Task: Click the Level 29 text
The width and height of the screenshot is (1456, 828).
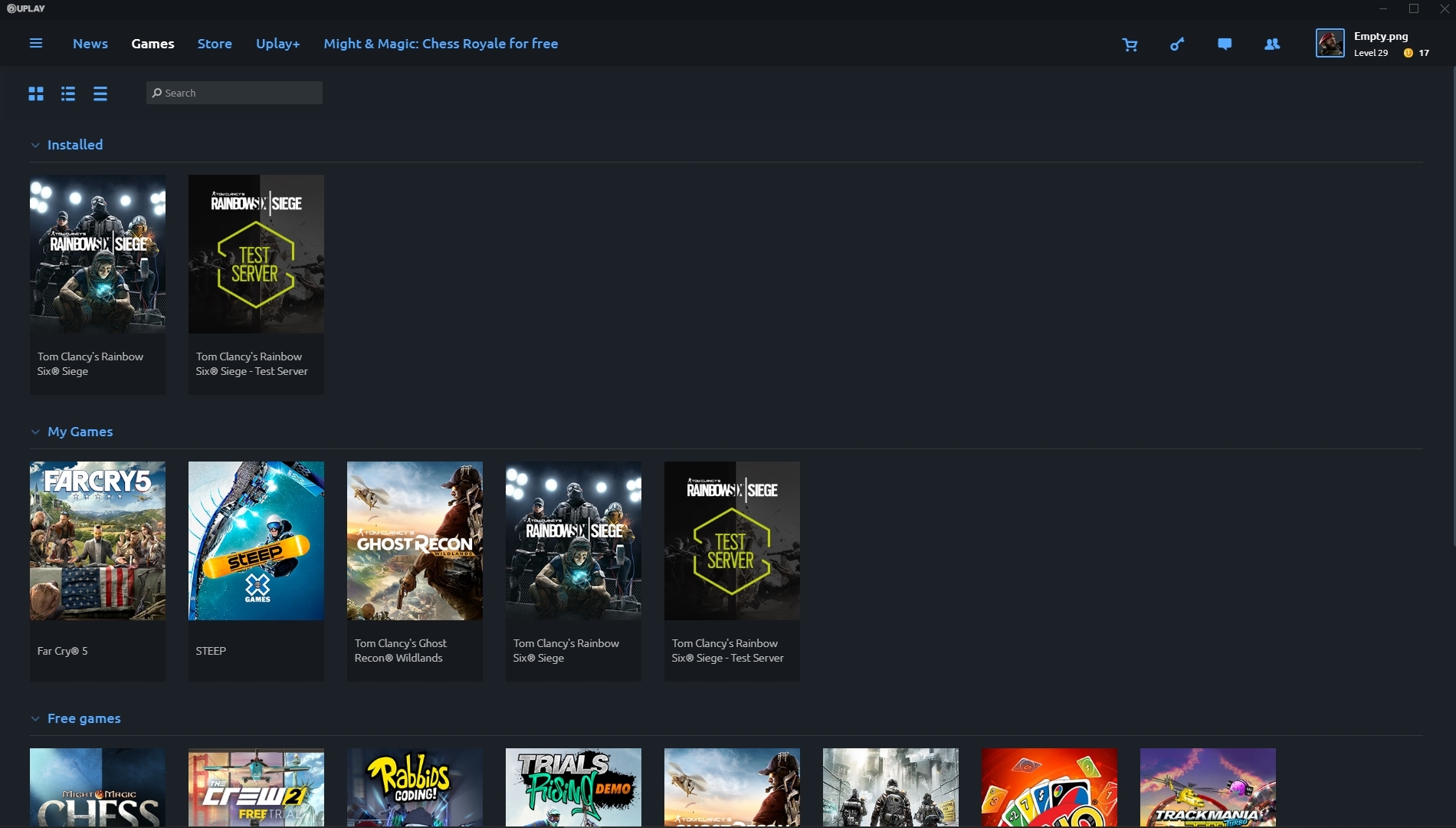Action: (1370, 53)
